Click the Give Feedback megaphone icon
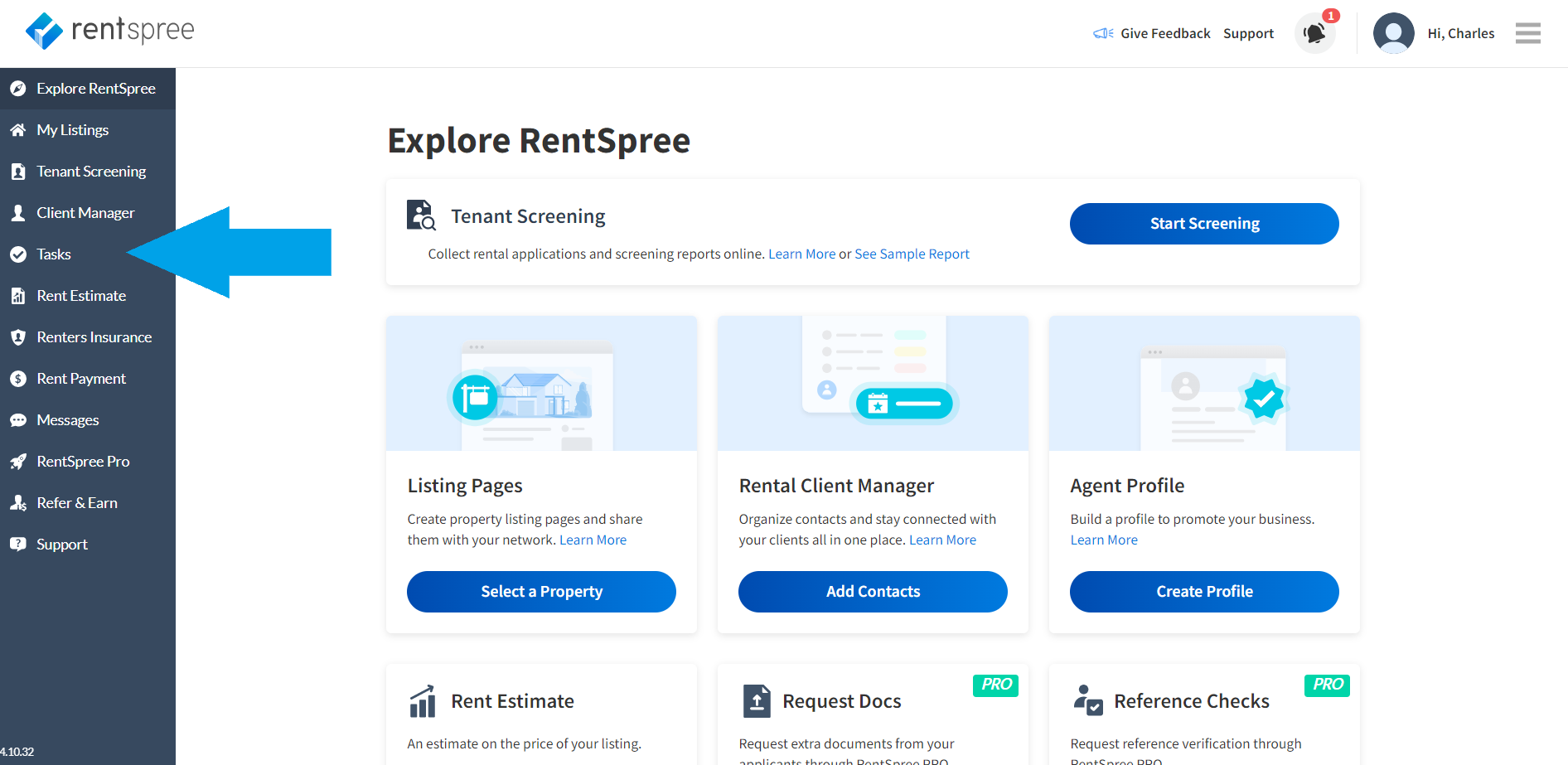 [1103, 33]
